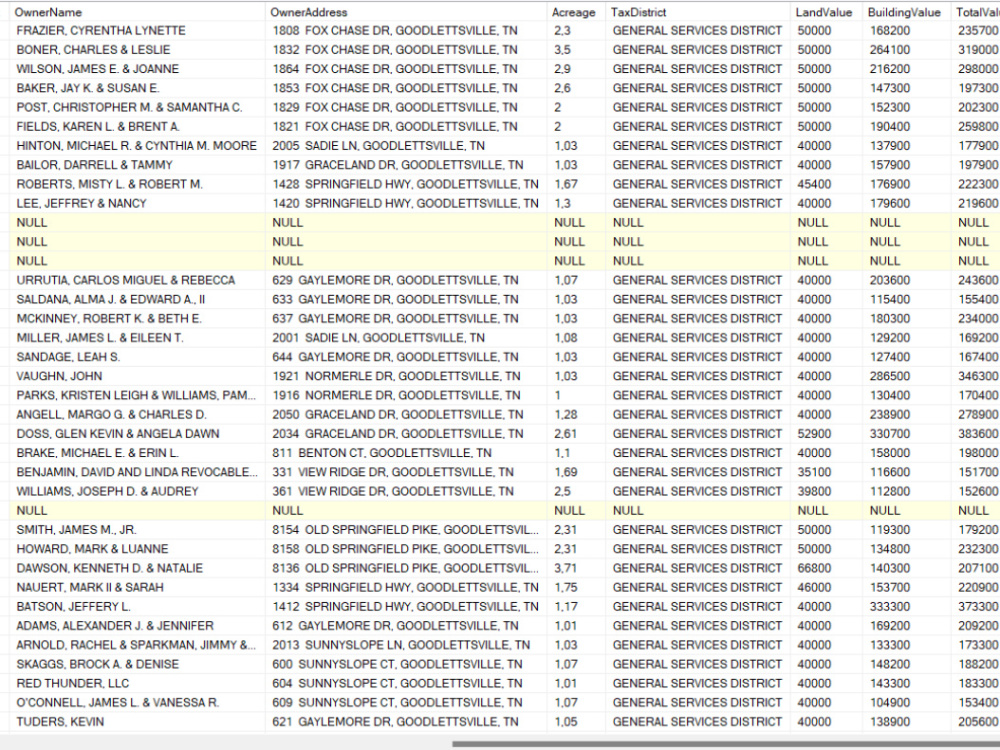Select cell ROBERTS, MISTY L. & ROBERT M.
Screen dimensions: 1000x750
tap(137, 184)
